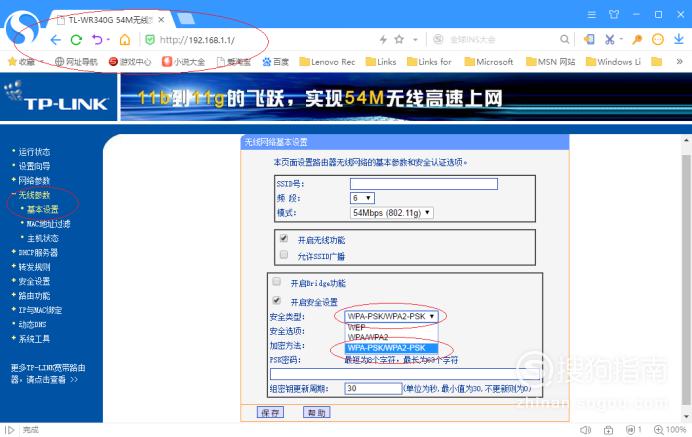The width and height of the screenshot is (692, 437).
Task: Expand the routing function menu
Action: click(34, 296)
